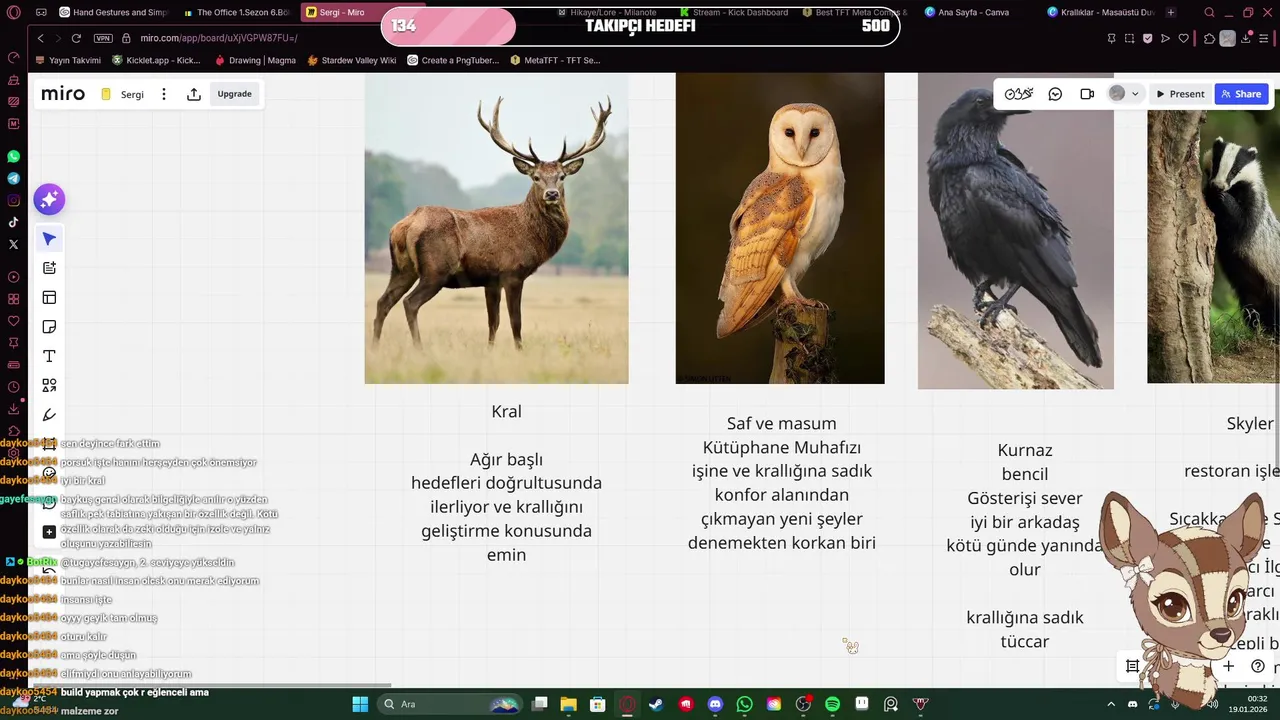Open the activities and reactions tools
The image size is (1280, 720).
pos(1019,94)
